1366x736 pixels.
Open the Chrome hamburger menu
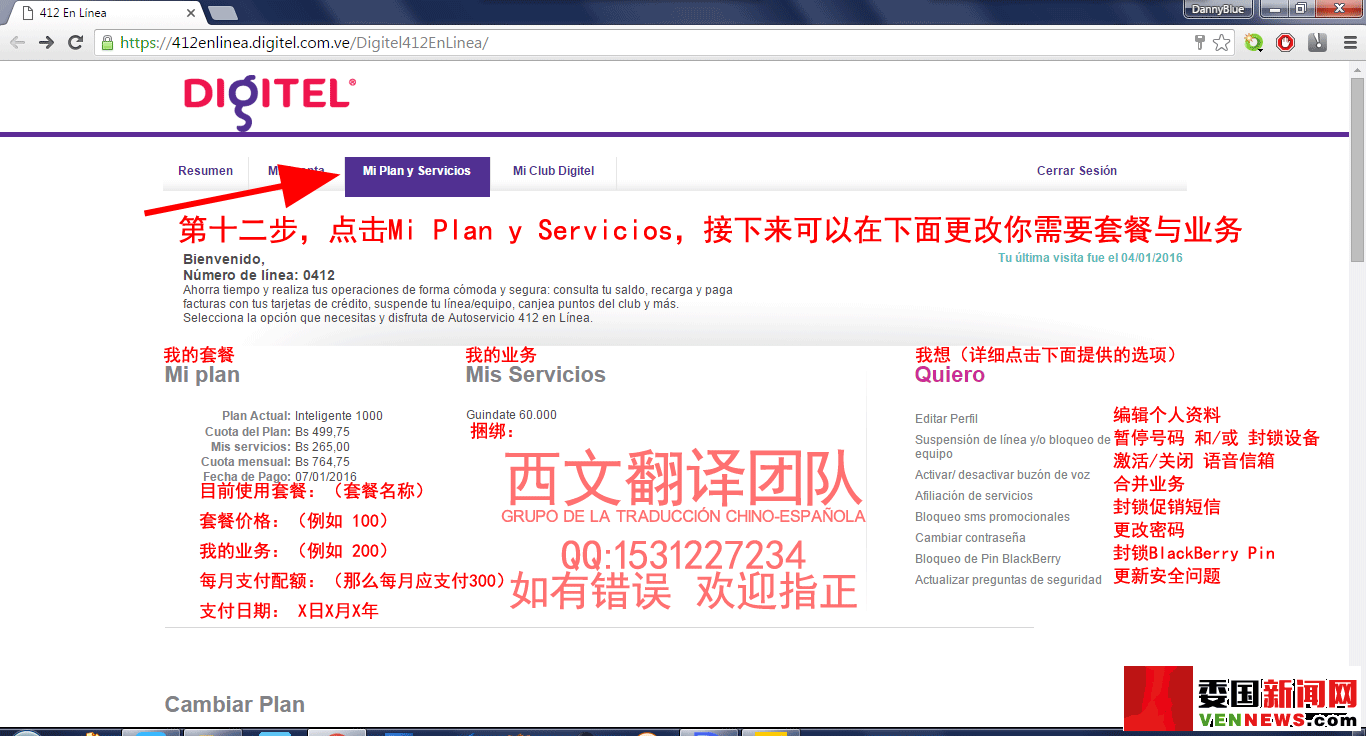coord(1349,43)
